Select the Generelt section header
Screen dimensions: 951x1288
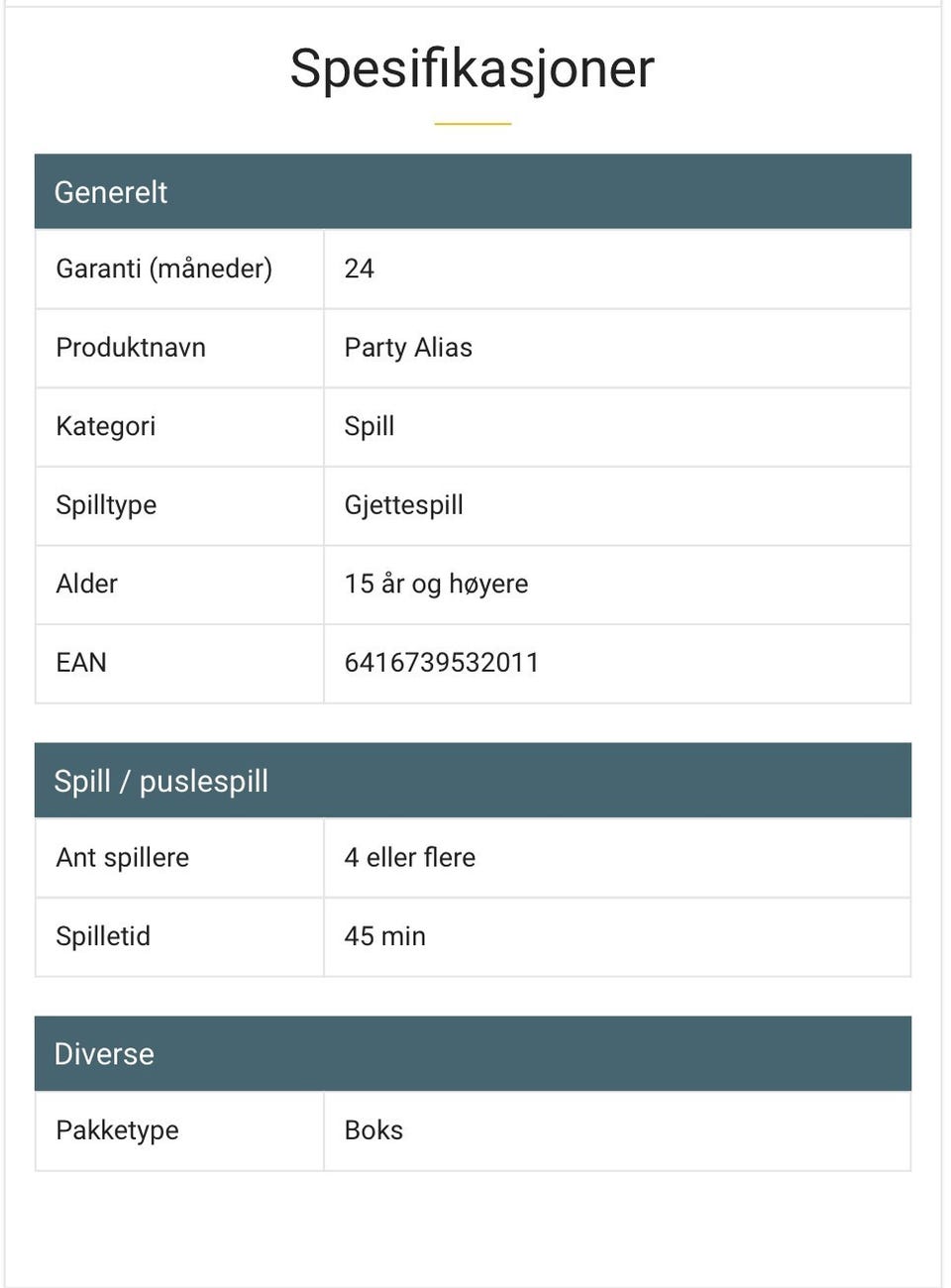(x=111, y=192)
